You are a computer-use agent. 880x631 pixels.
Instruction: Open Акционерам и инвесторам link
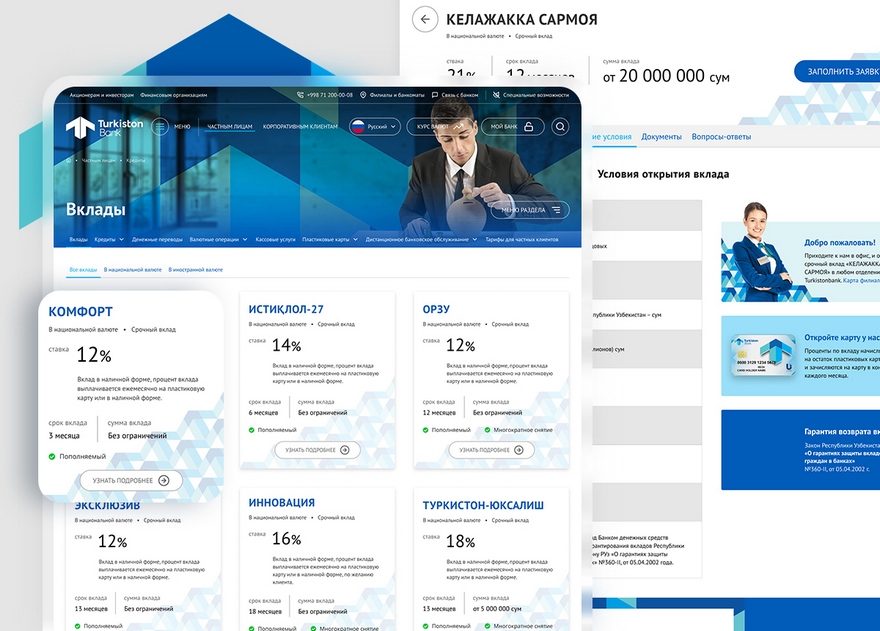pyautogui.click(x=102, y=95)
